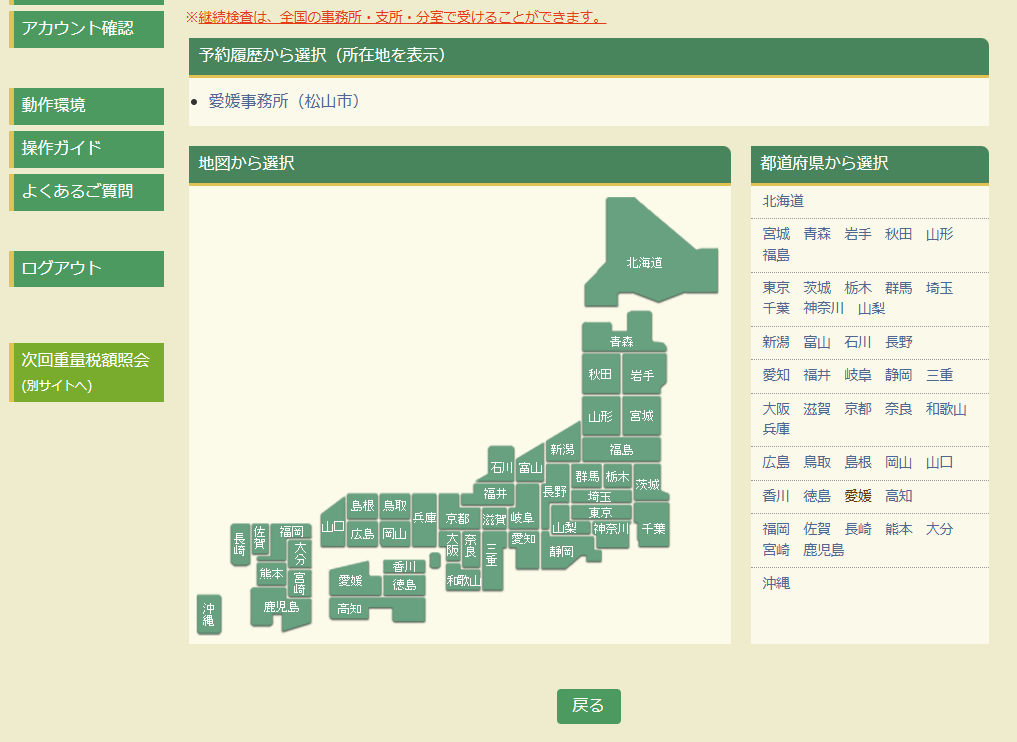Screen dimensions: 1017x742
Task: Pick 青森 on the map
Action: coord(622,341)
